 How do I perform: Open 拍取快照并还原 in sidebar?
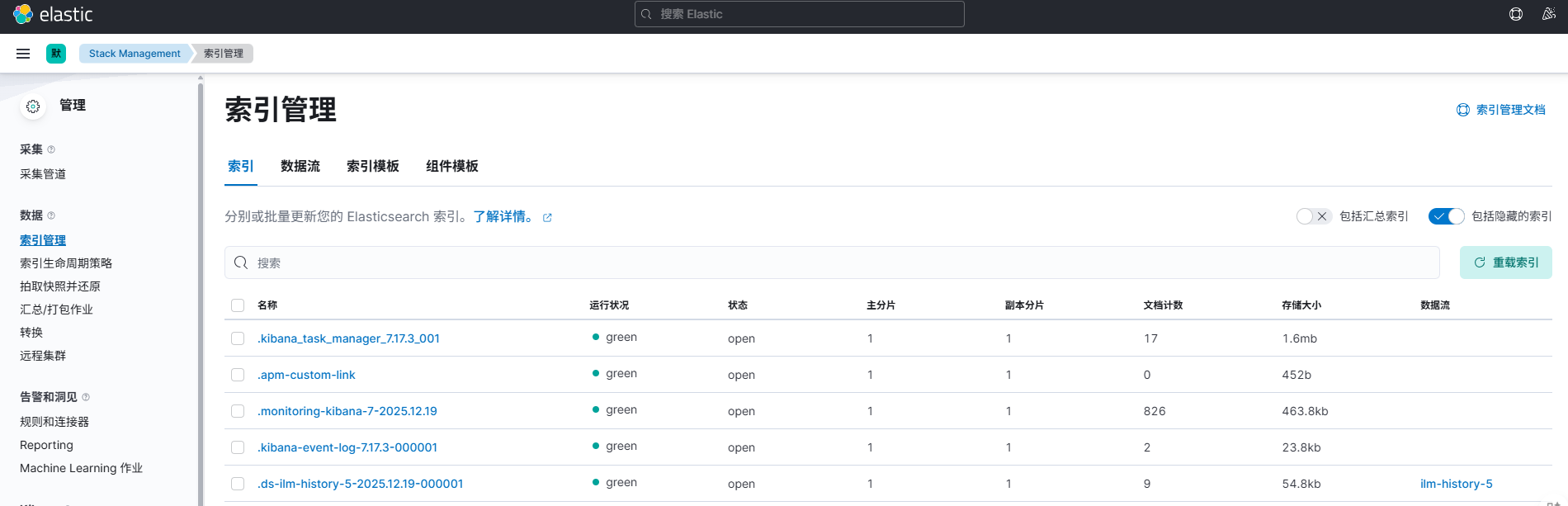point(60,286)
